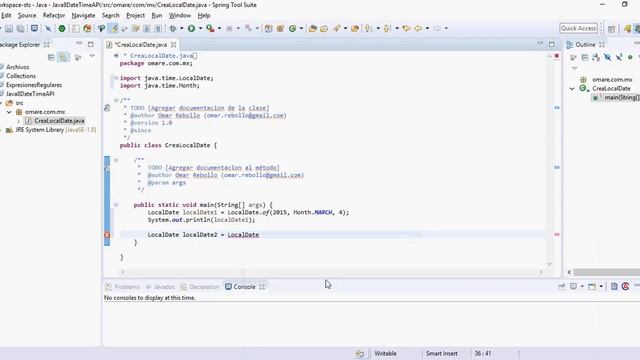Image resolution: width=640 pixels, height=360 pixels.
Task: Open the New Java Class dropdown arrow
Action: (x=301, y=29)
